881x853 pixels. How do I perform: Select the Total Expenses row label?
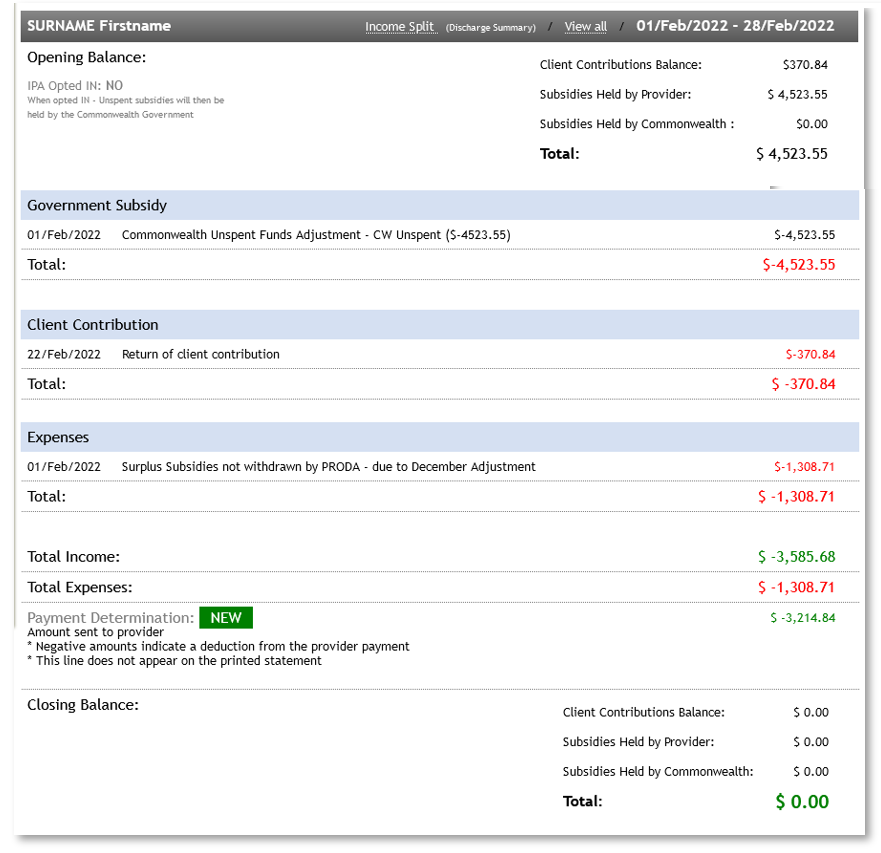pyautogui.click(x=79, y=587)
